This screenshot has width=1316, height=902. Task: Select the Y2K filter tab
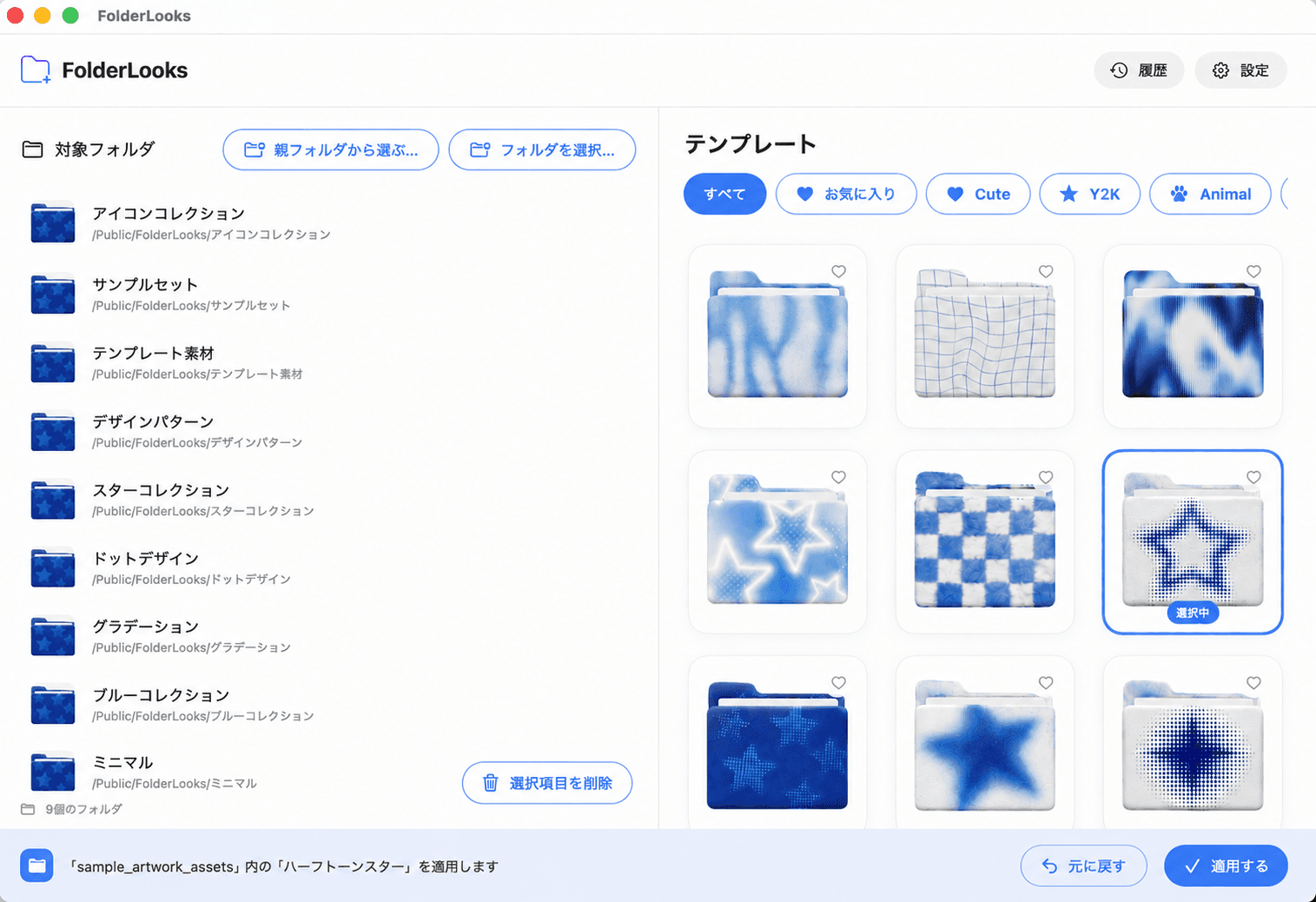pos(1089,194)
